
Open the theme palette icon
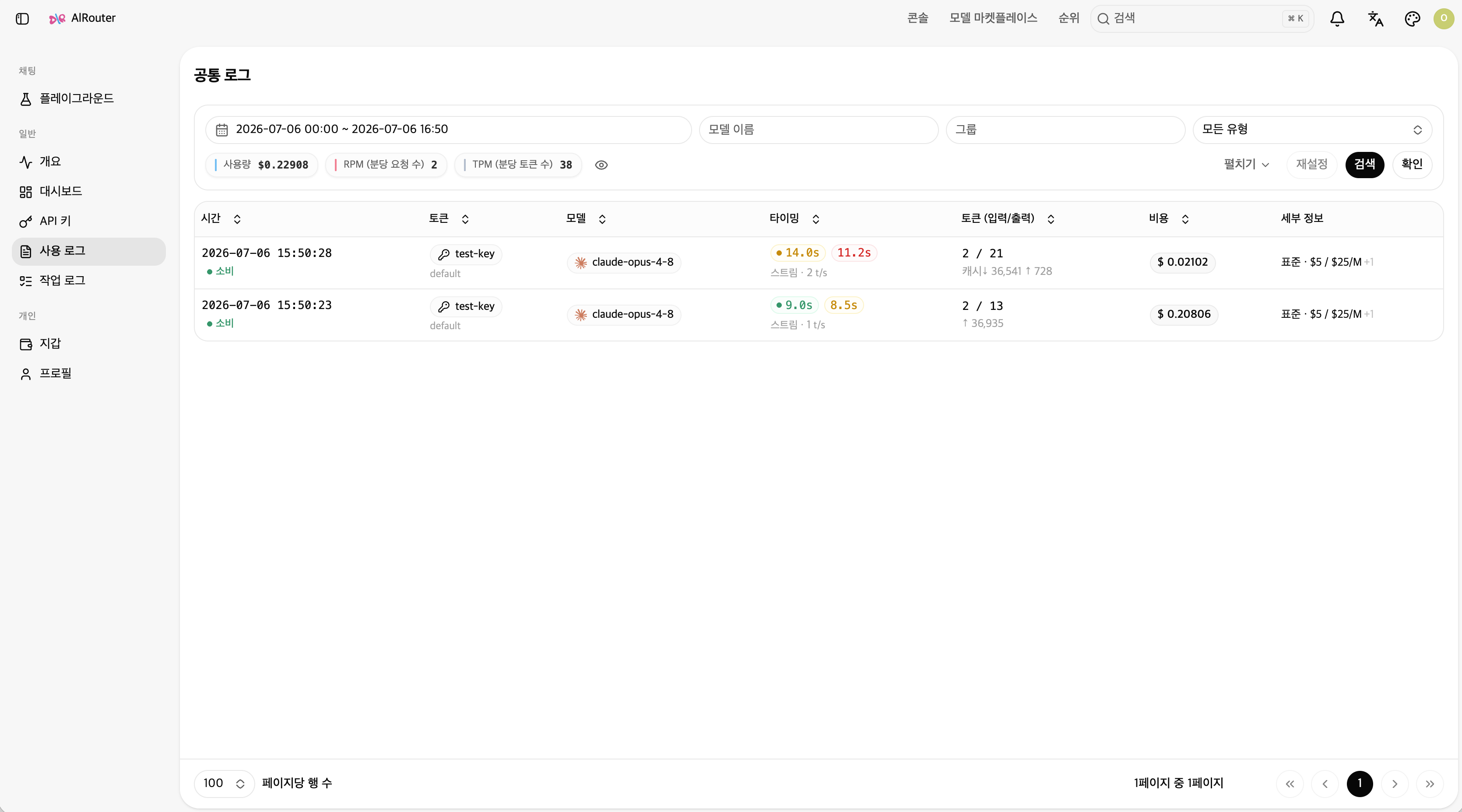click(1412, 19)
